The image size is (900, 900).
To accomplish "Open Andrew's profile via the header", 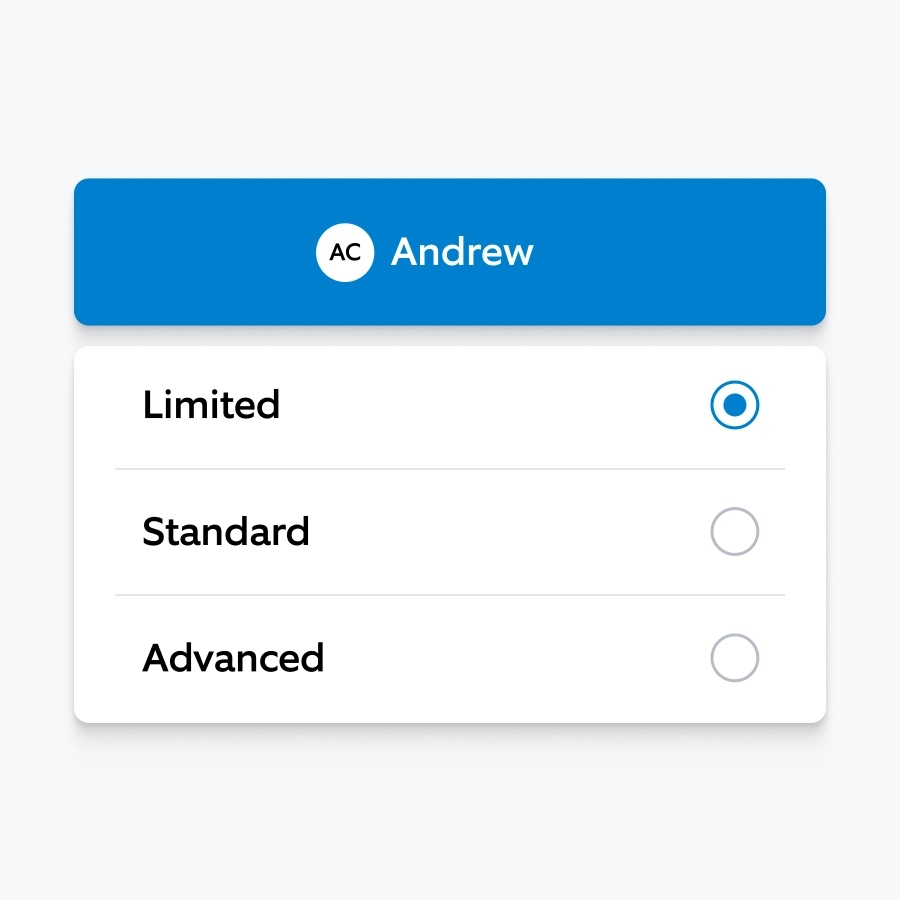I will tap(450, 252).
